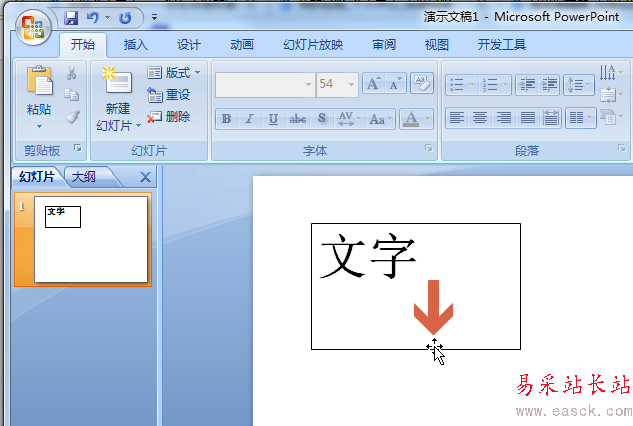This screenshot has height=426, width=633.
Task: Open the font name dropdown arrow
Action: pyautogui.click(x=308, y=84)
